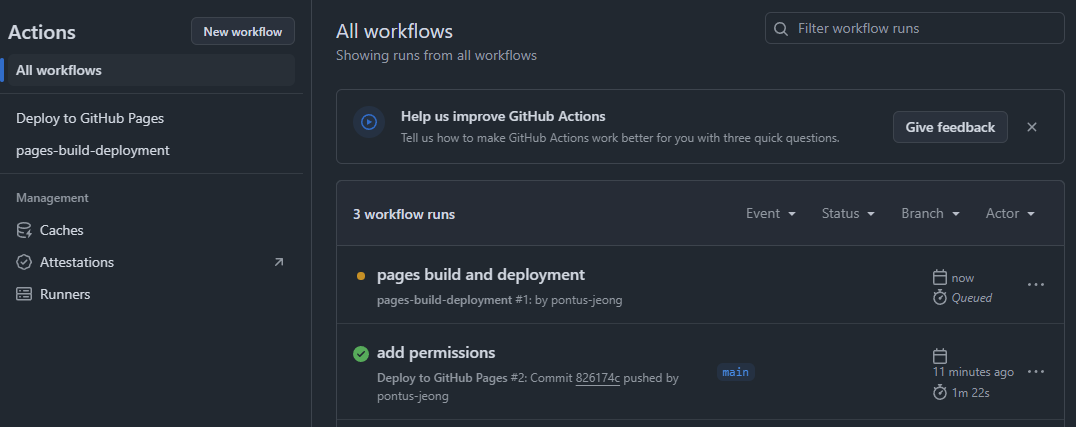Open commit 826174c link
This screenshot has height=427, width=1076.
(x=598, y=378)
